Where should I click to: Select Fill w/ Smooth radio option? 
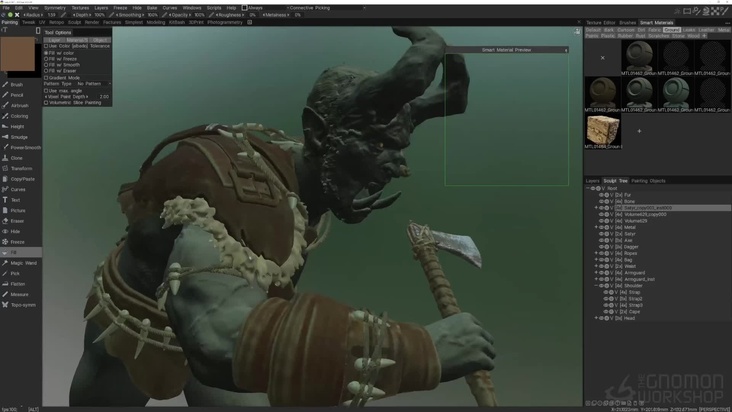tap(46, 65)
